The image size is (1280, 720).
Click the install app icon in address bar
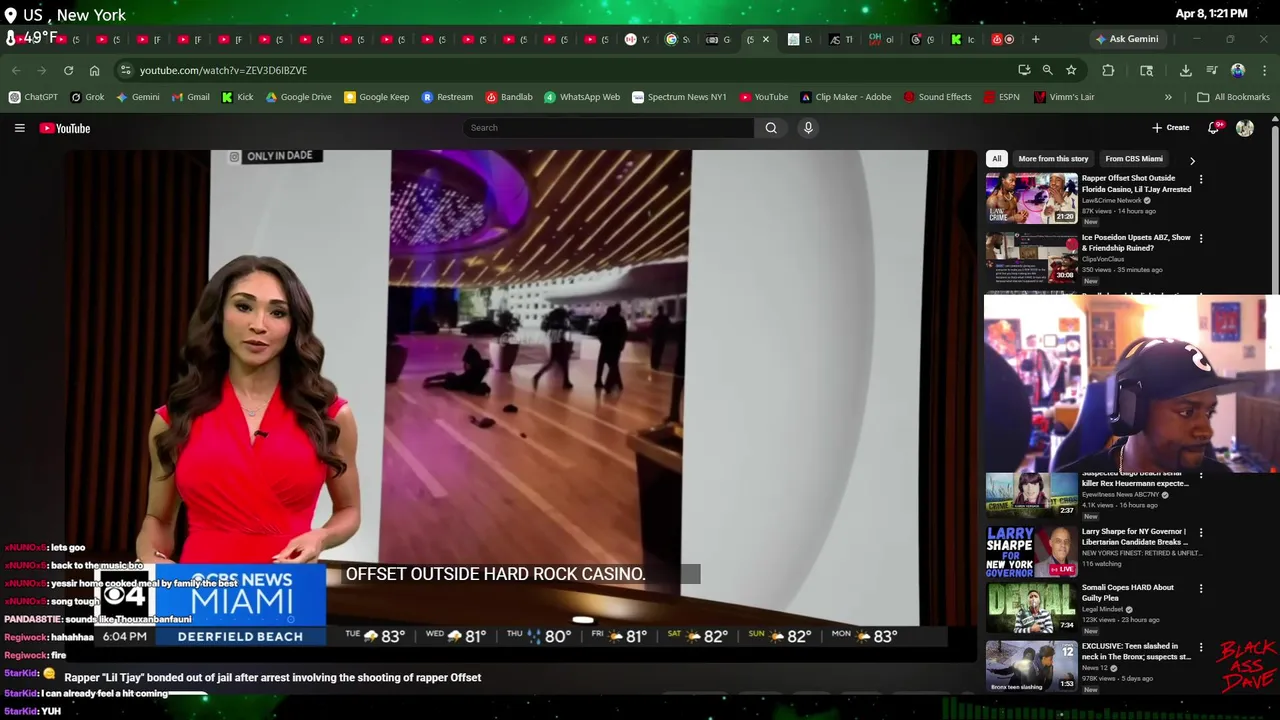click(x=1024, y=70)
